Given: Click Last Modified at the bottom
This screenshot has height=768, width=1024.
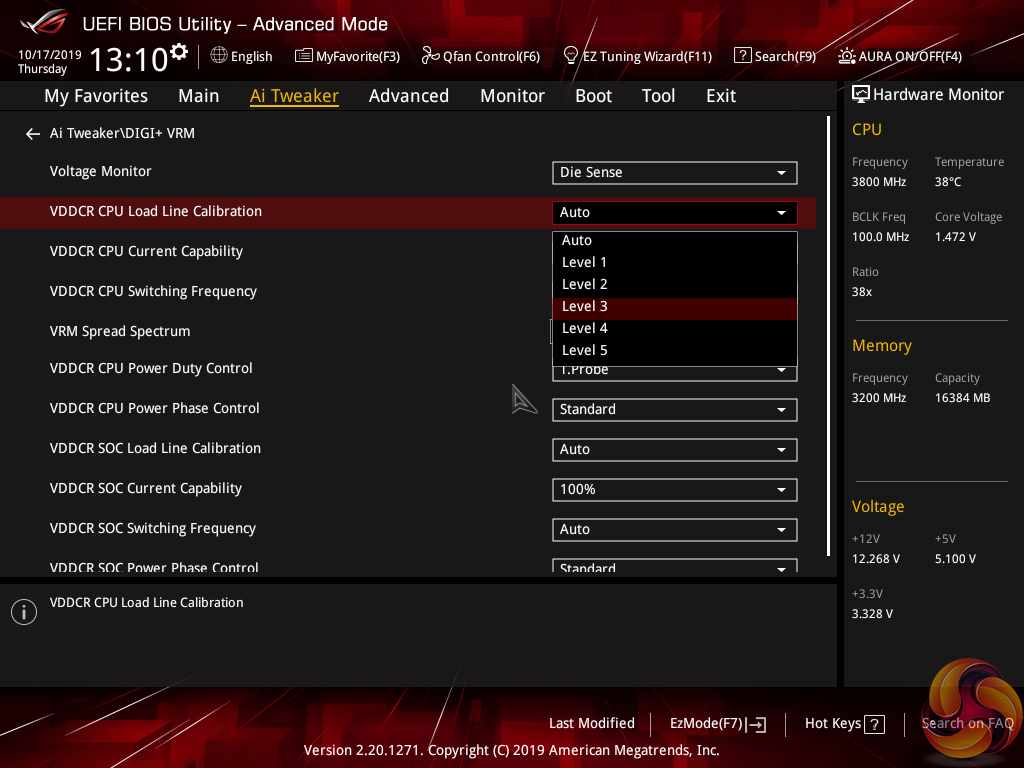Looking at the screenshot, I should (x=591, y=724).
